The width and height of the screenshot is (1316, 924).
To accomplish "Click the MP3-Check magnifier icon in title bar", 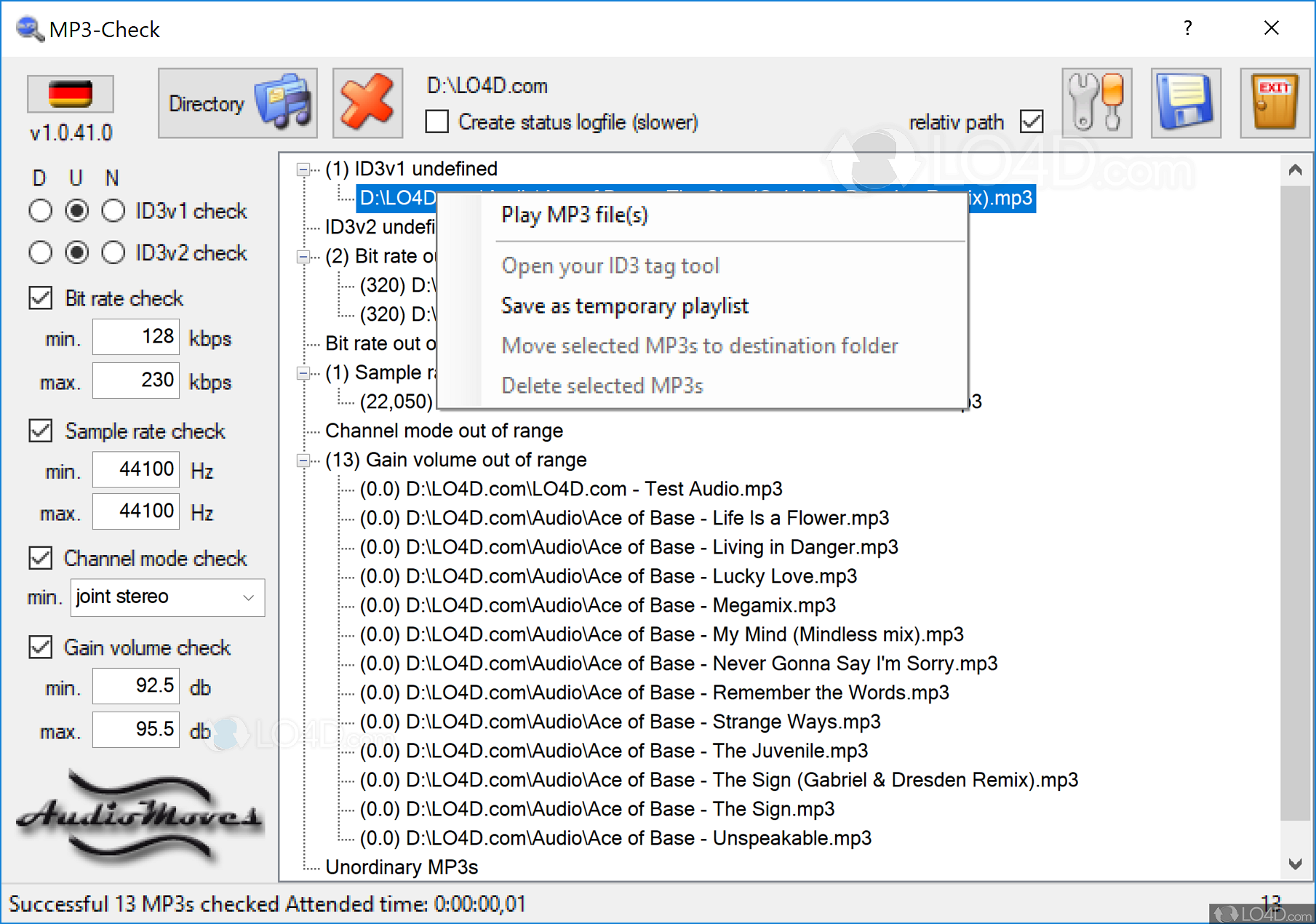I will 28,28.
